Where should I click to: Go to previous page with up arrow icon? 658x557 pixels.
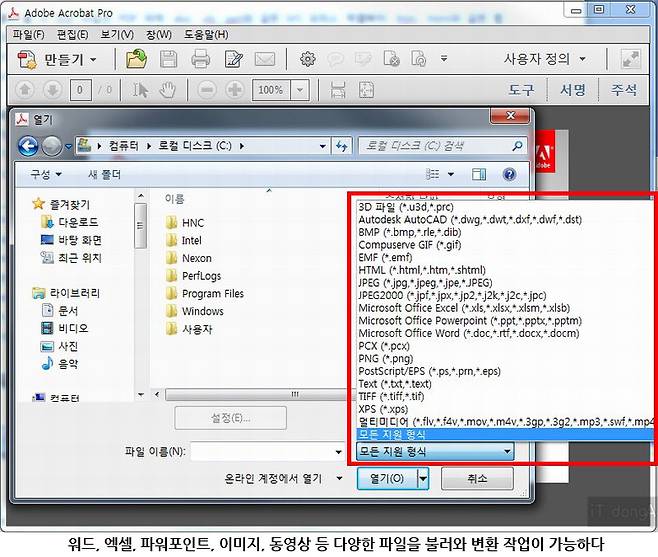(x=25, y=89)
